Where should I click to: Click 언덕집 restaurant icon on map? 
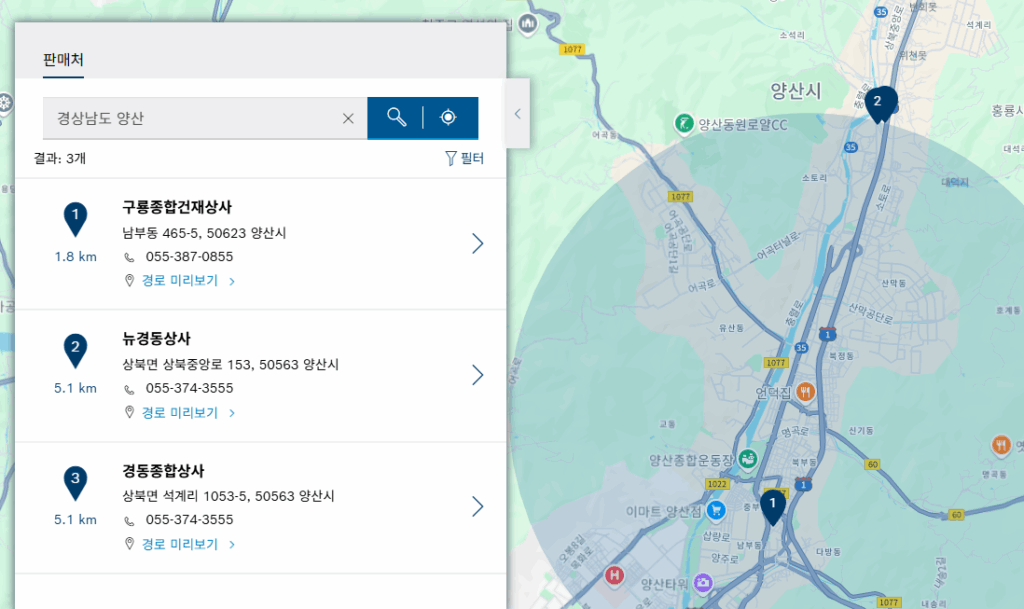click(x=805, y=392)
